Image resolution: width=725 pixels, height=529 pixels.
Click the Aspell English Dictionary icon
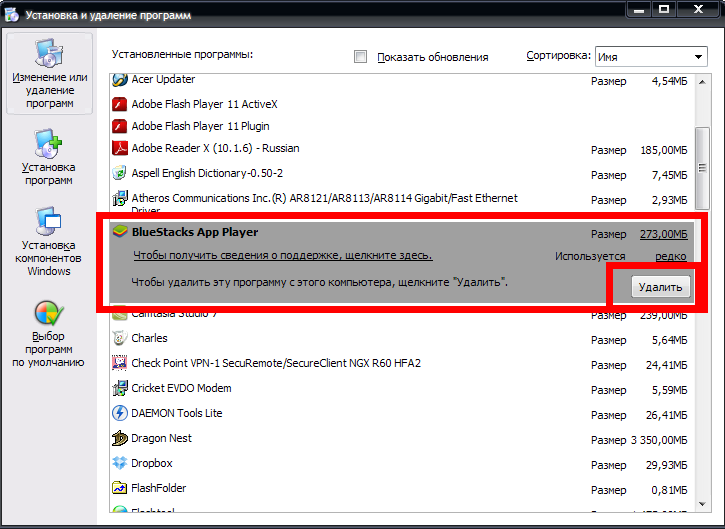120,174
